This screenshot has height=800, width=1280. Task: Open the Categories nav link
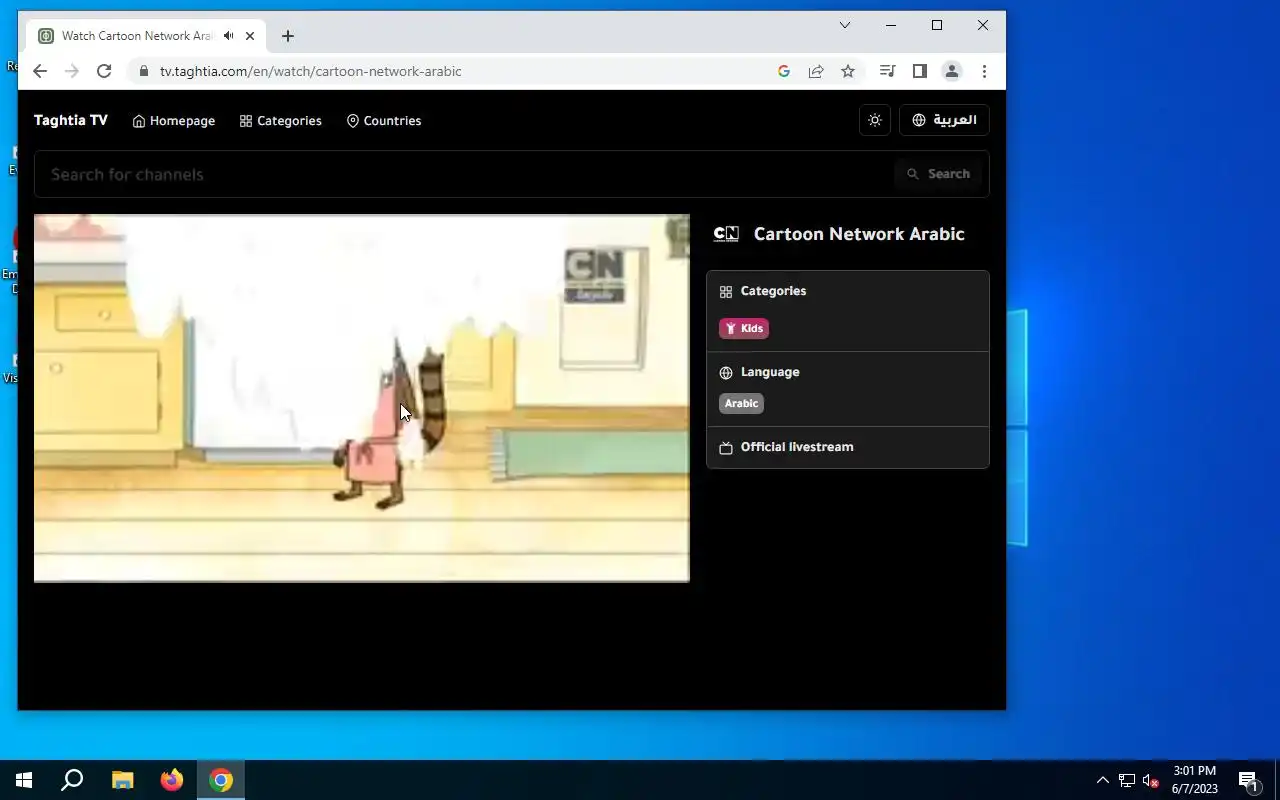pyautogui.click(x=281, y=121)
